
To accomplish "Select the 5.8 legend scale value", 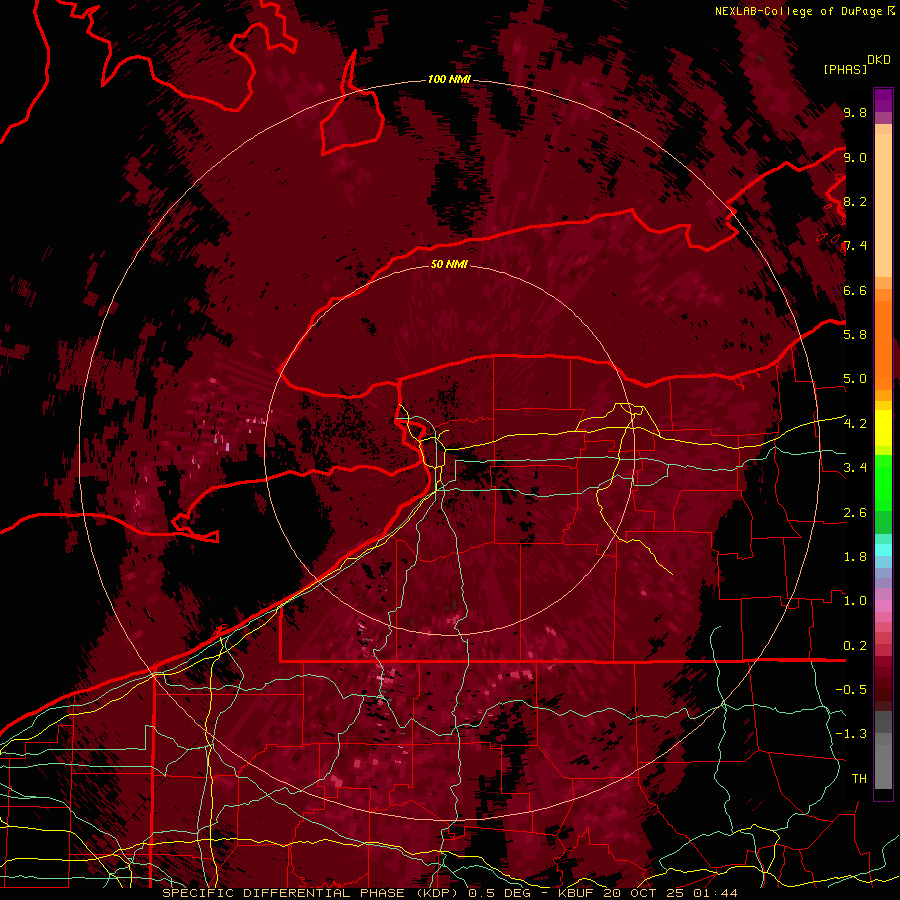I will pyautogui.click(x=855, y=334).
